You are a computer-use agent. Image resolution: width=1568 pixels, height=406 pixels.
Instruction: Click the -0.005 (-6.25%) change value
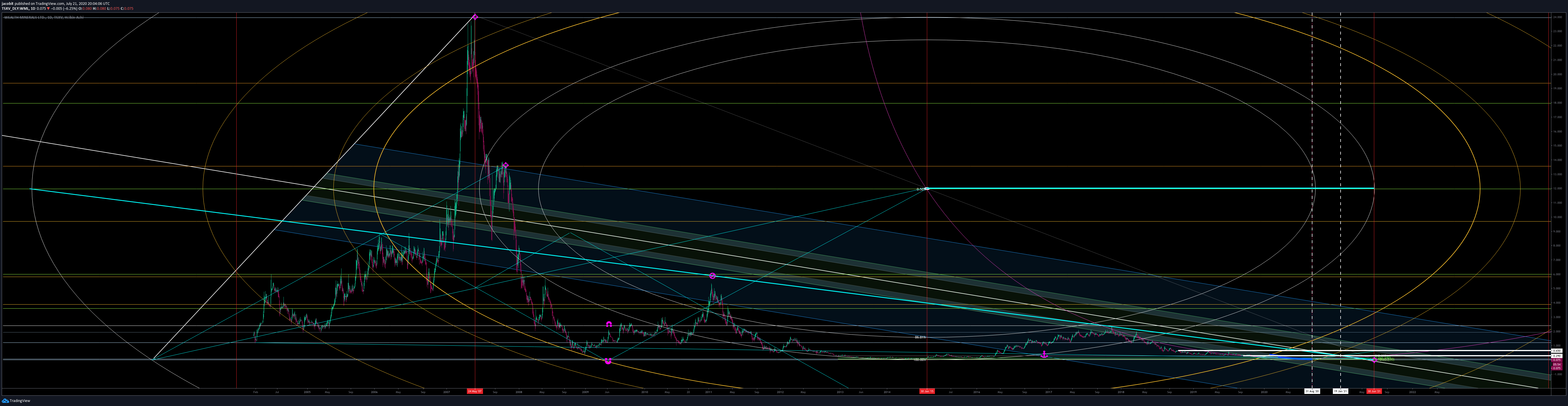pyautogui.click(x=64, y=9)
